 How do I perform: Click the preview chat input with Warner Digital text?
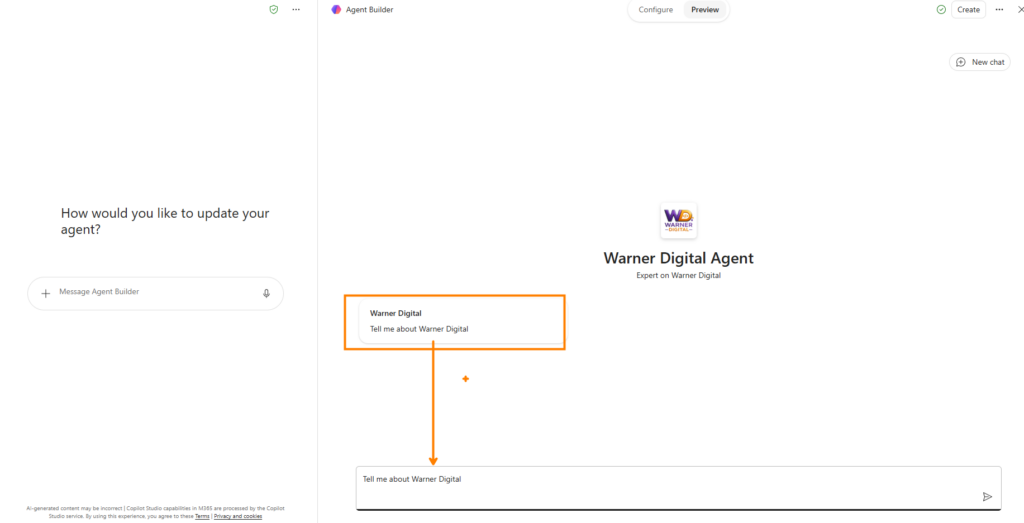[679, 488]
